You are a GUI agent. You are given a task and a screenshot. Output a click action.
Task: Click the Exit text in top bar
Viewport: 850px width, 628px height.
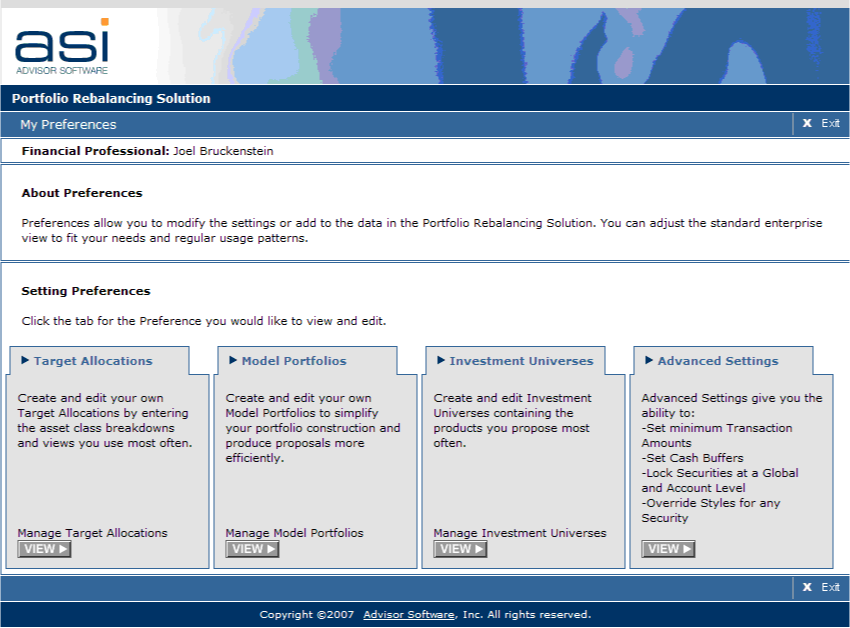click(830, 124)
